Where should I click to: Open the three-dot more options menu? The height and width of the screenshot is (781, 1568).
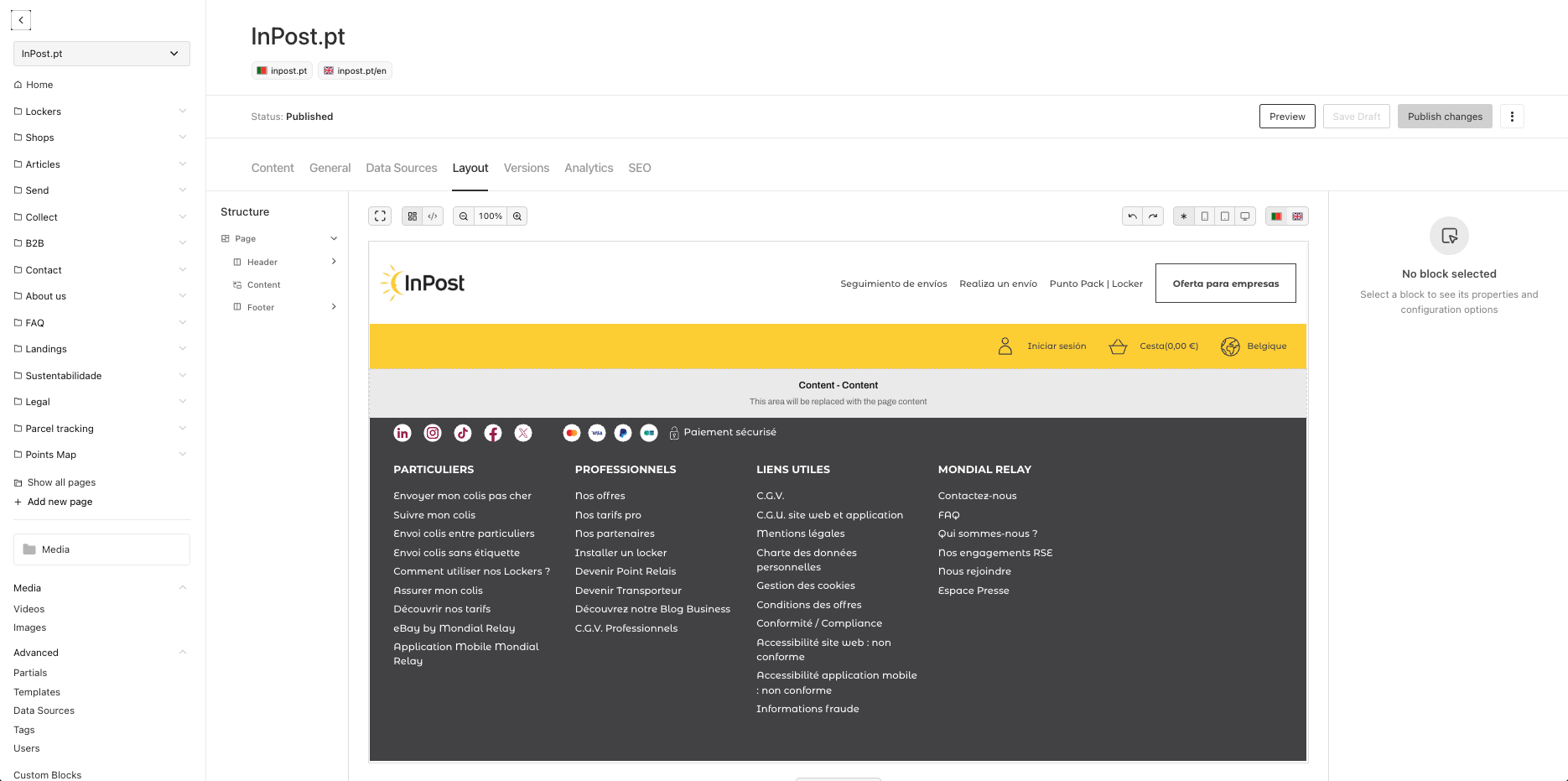point(1512,117)
